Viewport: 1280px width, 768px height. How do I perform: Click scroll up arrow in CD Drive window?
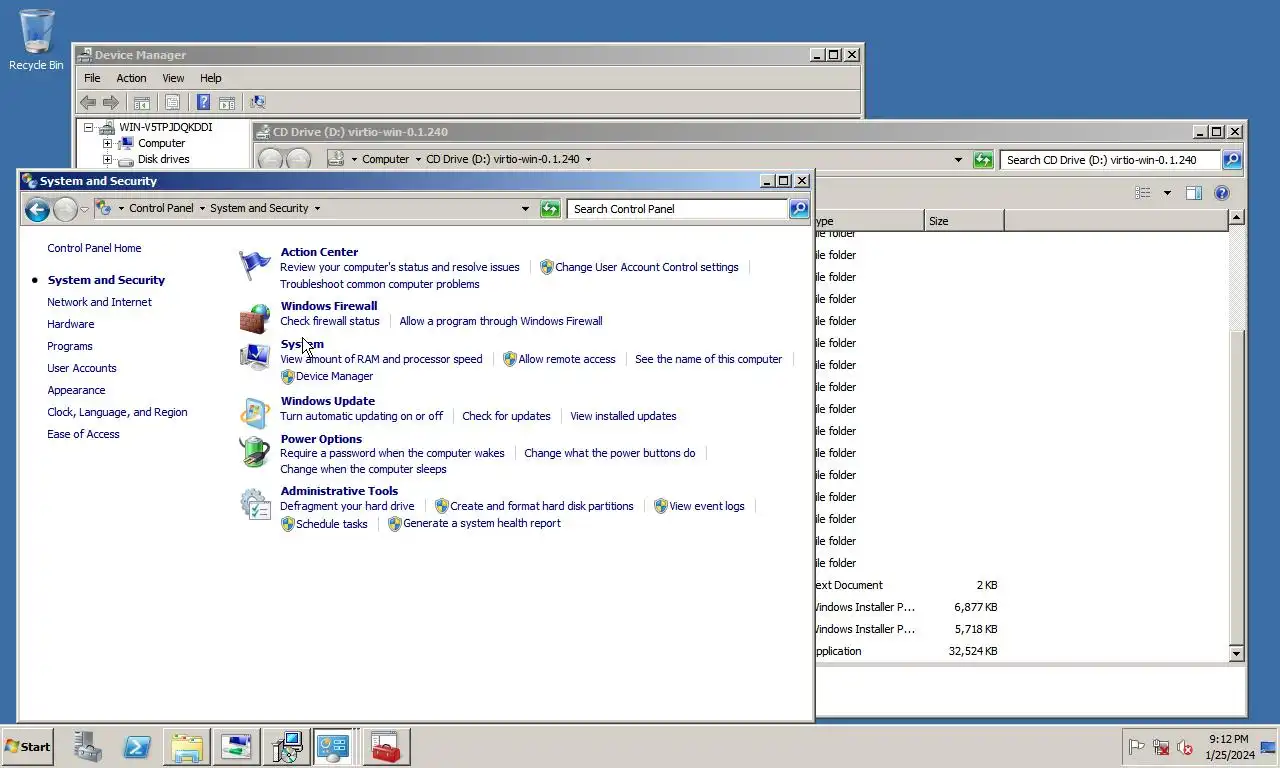pos(1236,217)
